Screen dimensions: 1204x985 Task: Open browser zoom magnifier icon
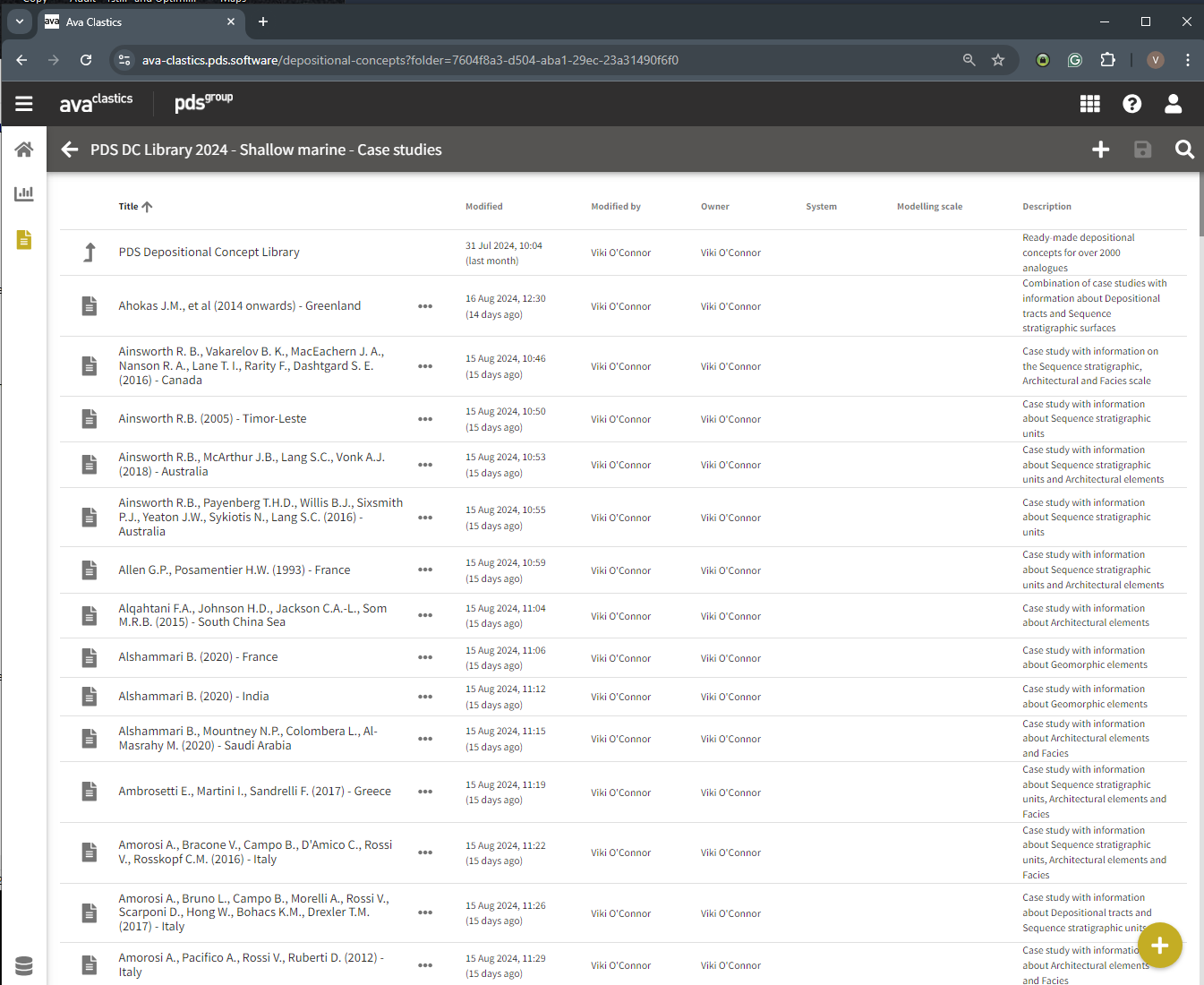click(x=969, y=60)
